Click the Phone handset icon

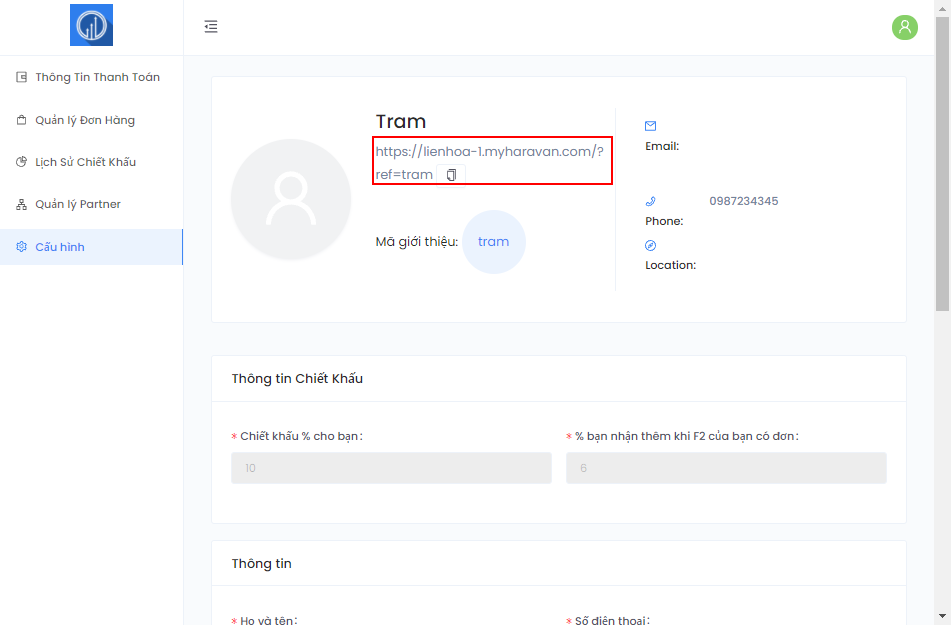pyautogui.click(x=650, y=201)
